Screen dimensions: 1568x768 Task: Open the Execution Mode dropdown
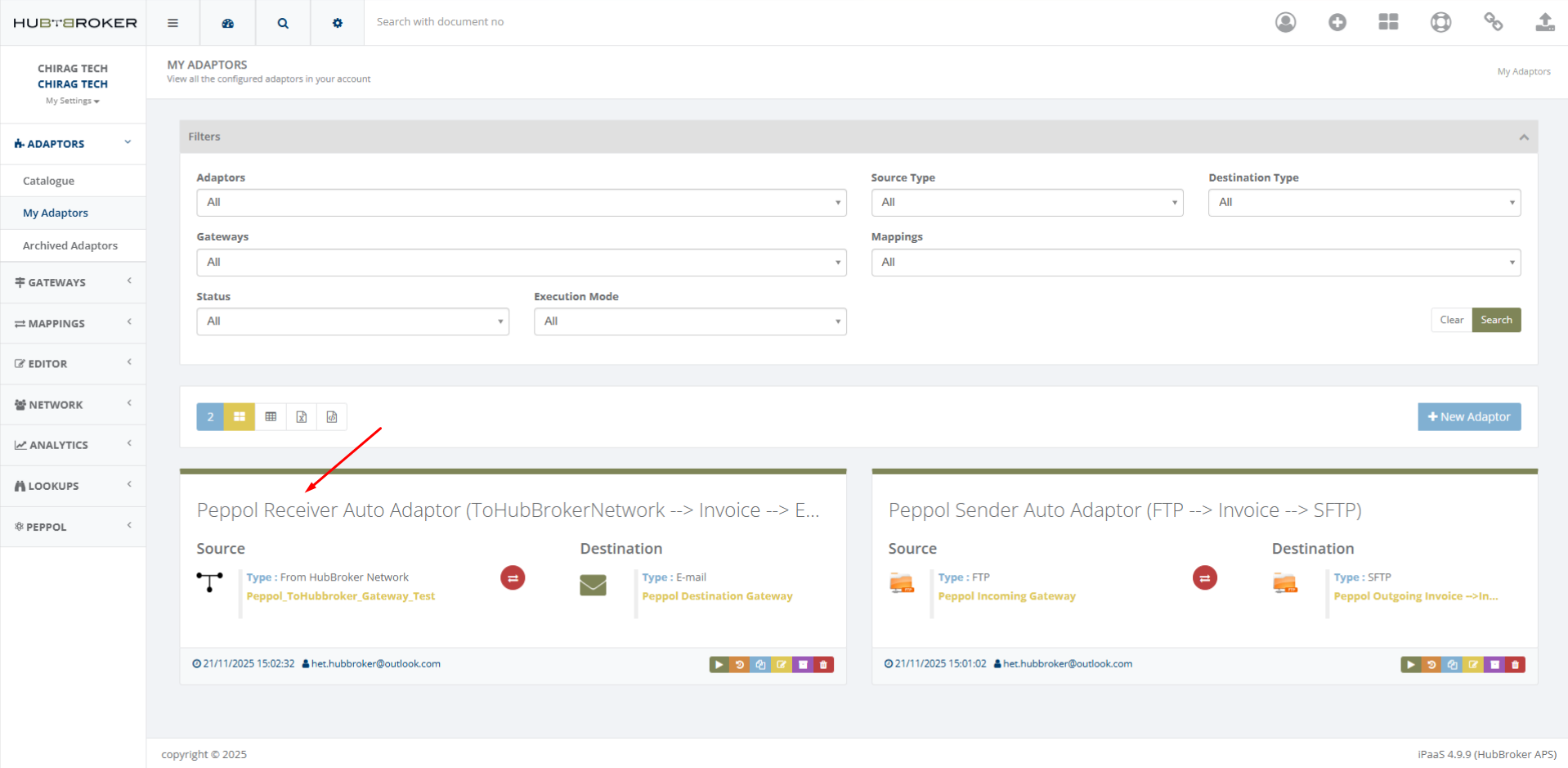pos(689,321)
